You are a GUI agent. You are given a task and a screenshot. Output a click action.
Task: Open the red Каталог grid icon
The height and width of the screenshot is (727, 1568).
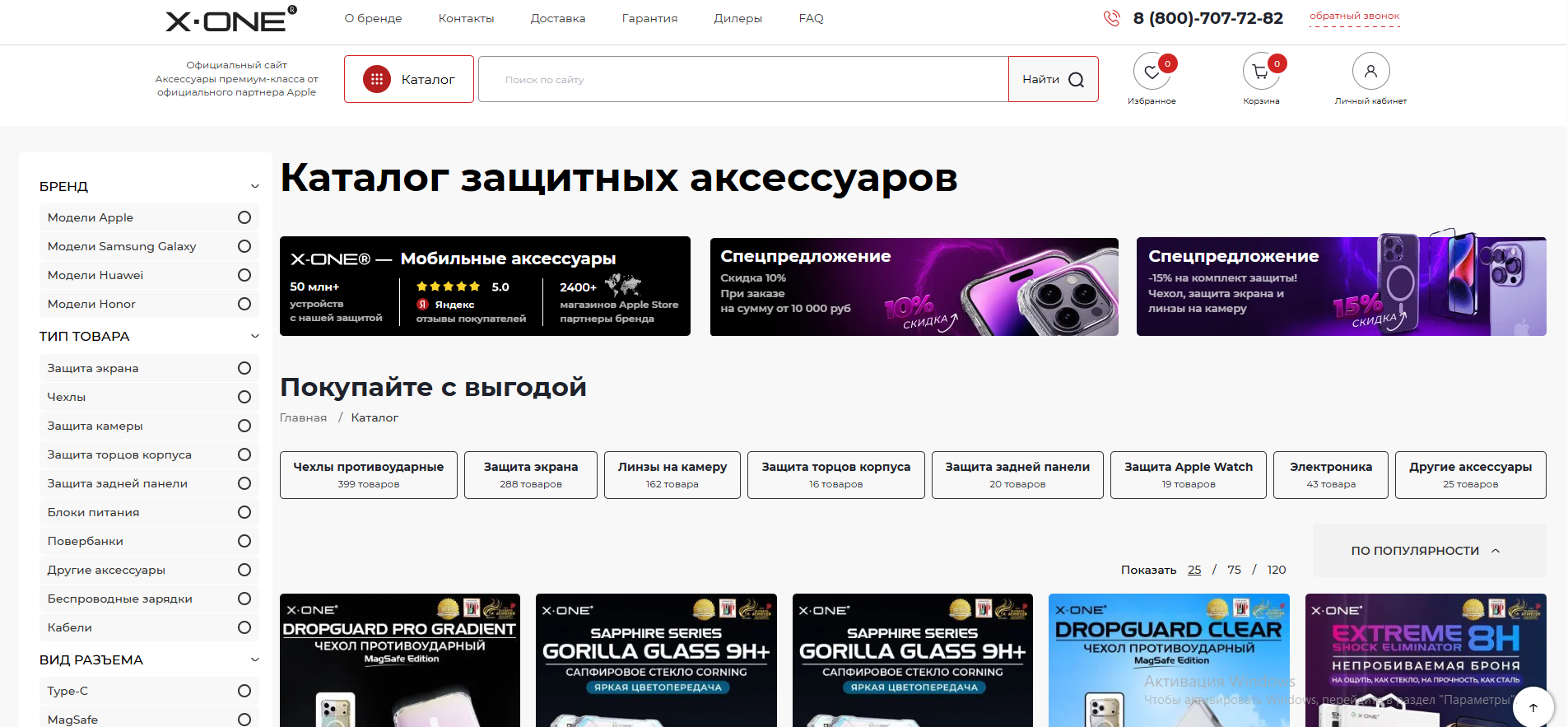[377, 79]
